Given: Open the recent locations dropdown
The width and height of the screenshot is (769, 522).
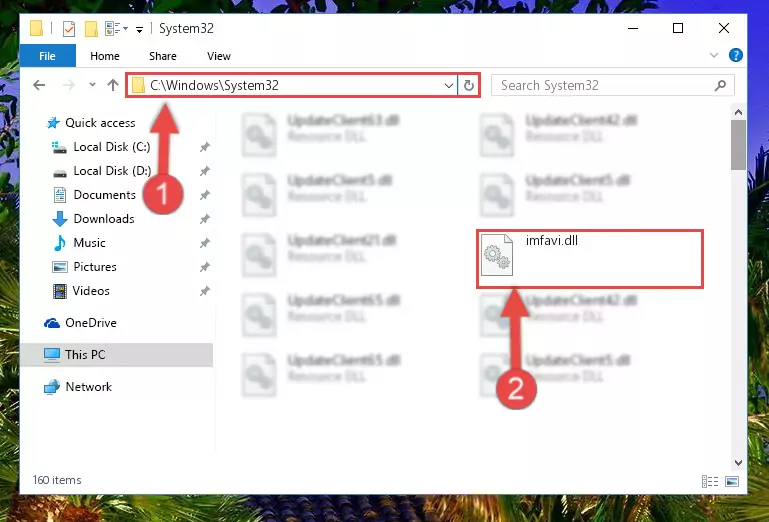Looking at the screenshot, I should click(92, 85).
